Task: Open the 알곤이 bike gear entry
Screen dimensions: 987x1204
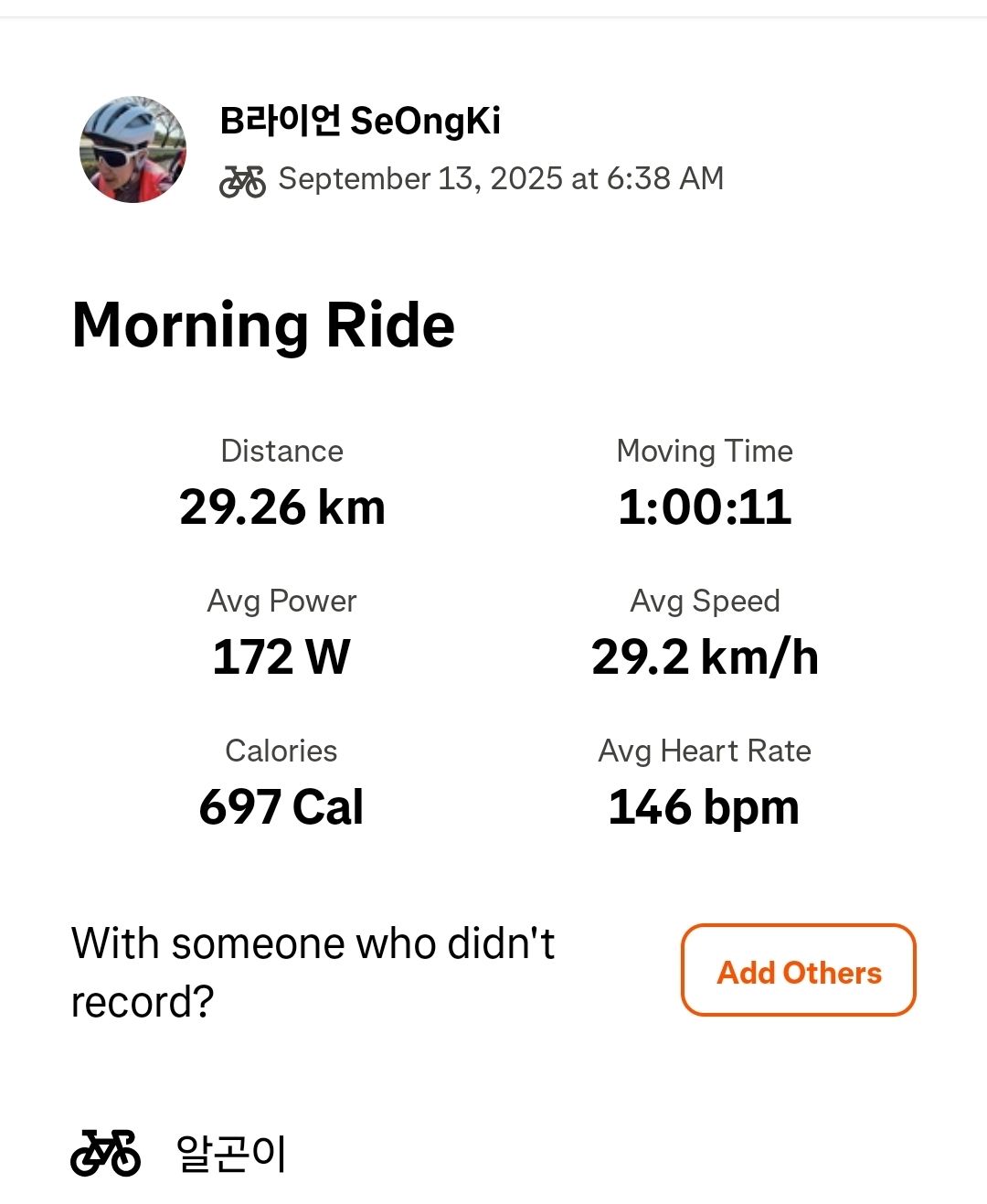Action: click(231, 1153)
